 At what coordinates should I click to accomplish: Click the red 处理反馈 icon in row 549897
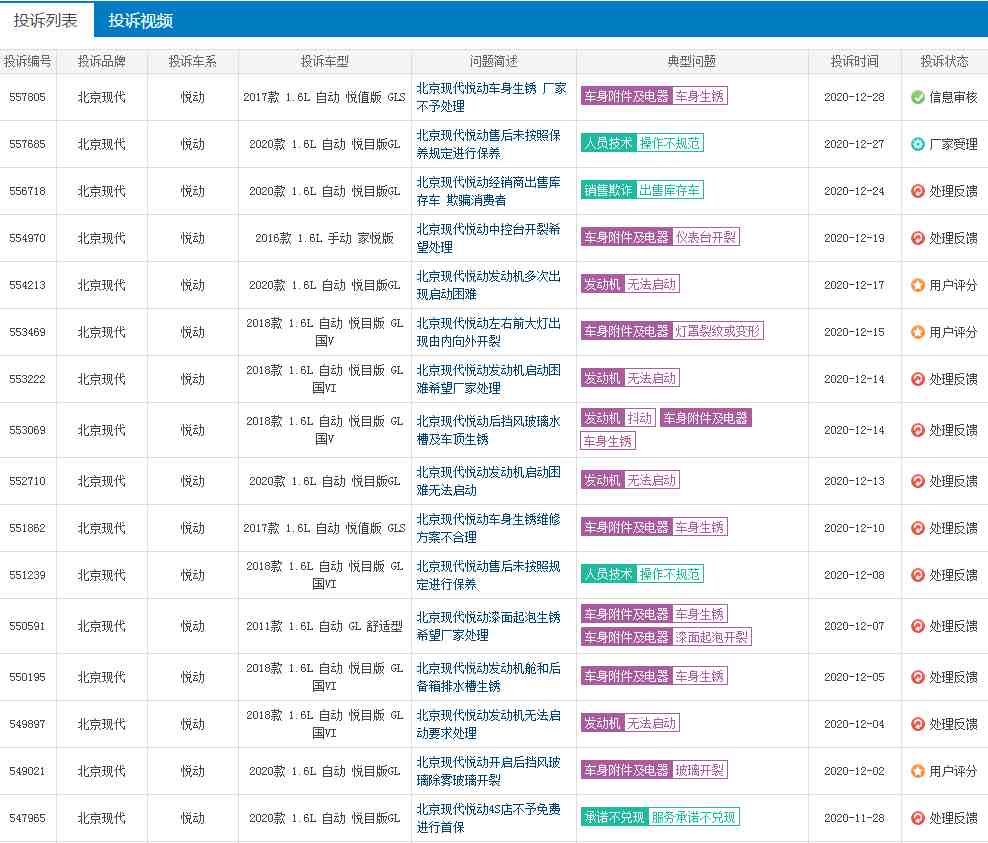pos(917,725)
